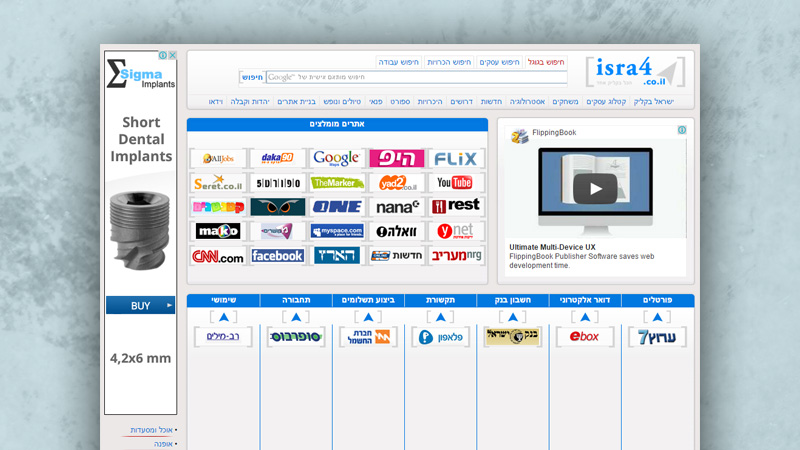
Task: Focus the Google custom search field
Action: [416, 77]
